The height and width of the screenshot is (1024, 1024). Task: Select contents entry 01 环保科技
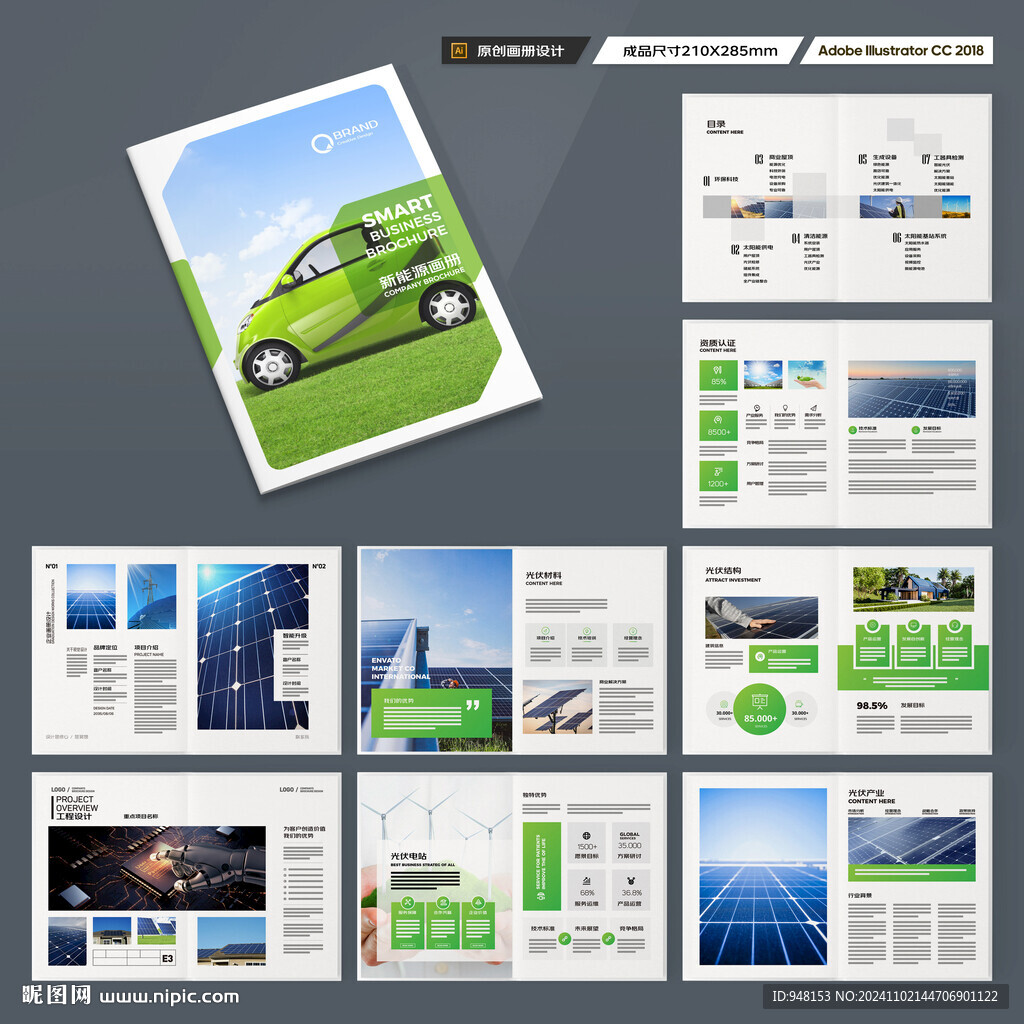tap(720, 180)
